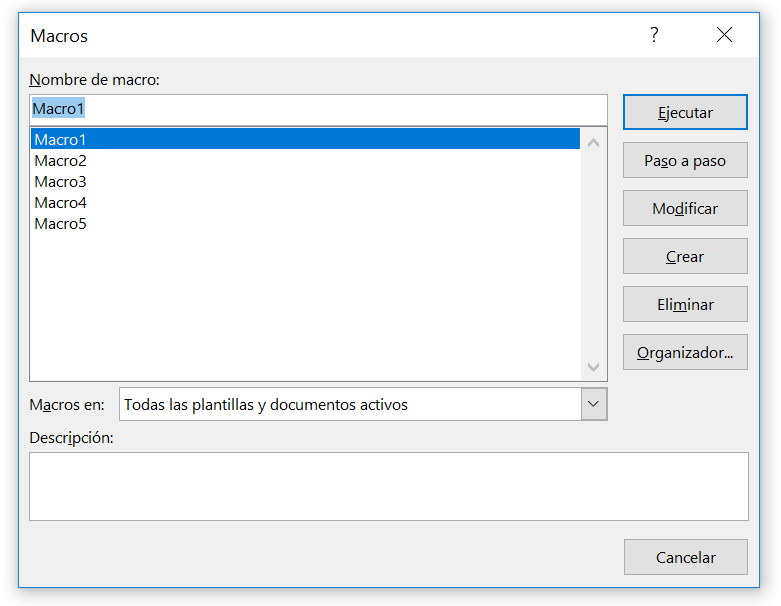Click inside the Descripción text box
The height and width of the screenshot is (606, 781).
389,486
